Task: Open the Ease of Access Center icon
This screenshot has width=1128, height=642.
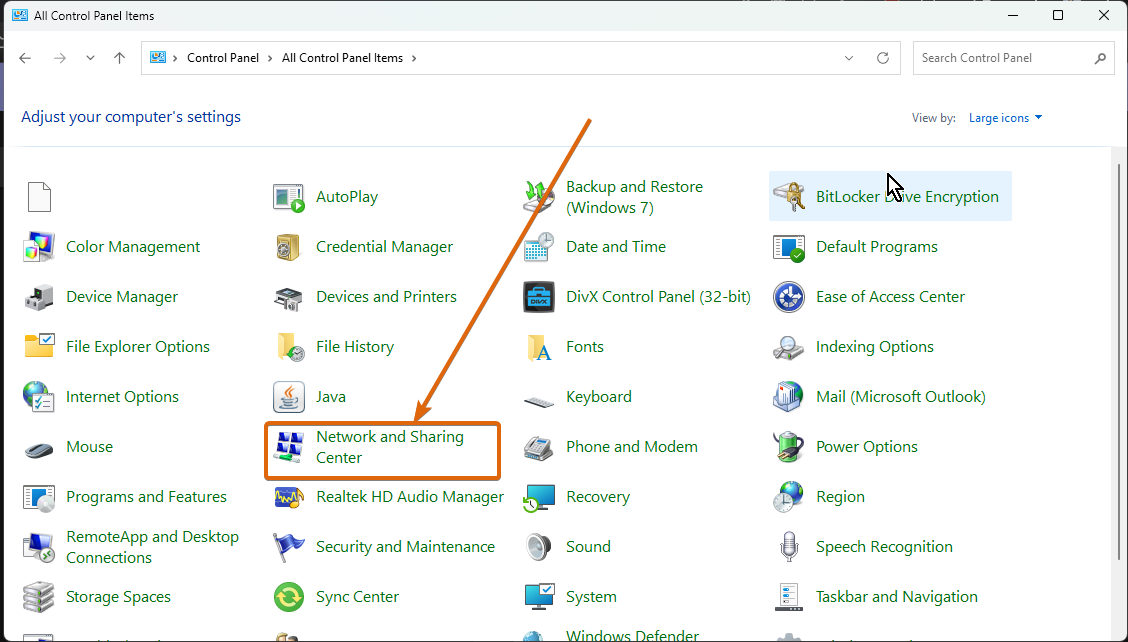Action: [788, 297]
